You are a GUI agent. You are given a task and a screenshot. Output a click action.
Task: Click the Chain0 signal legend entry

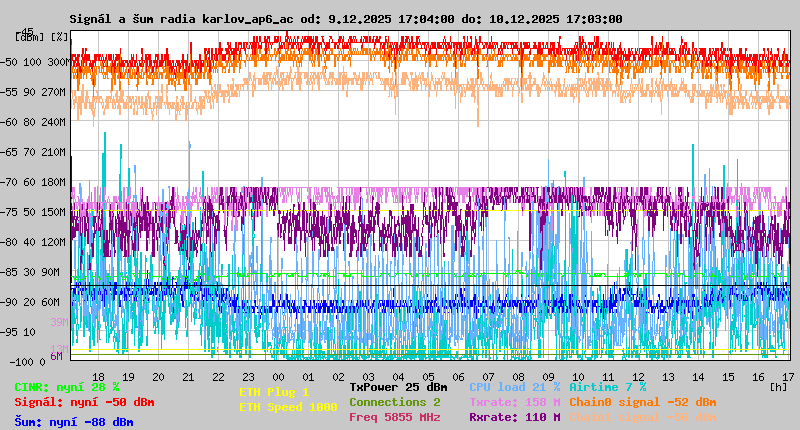[642, 402]
